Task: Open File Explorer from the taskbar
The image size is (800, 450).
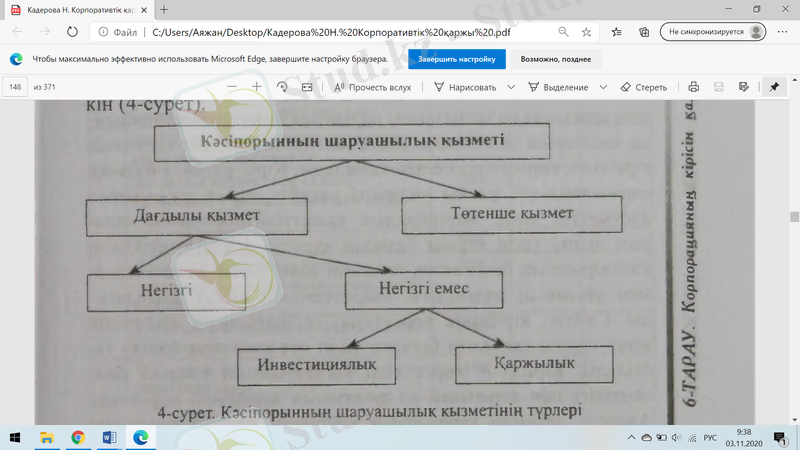Action: coord(46,438)
